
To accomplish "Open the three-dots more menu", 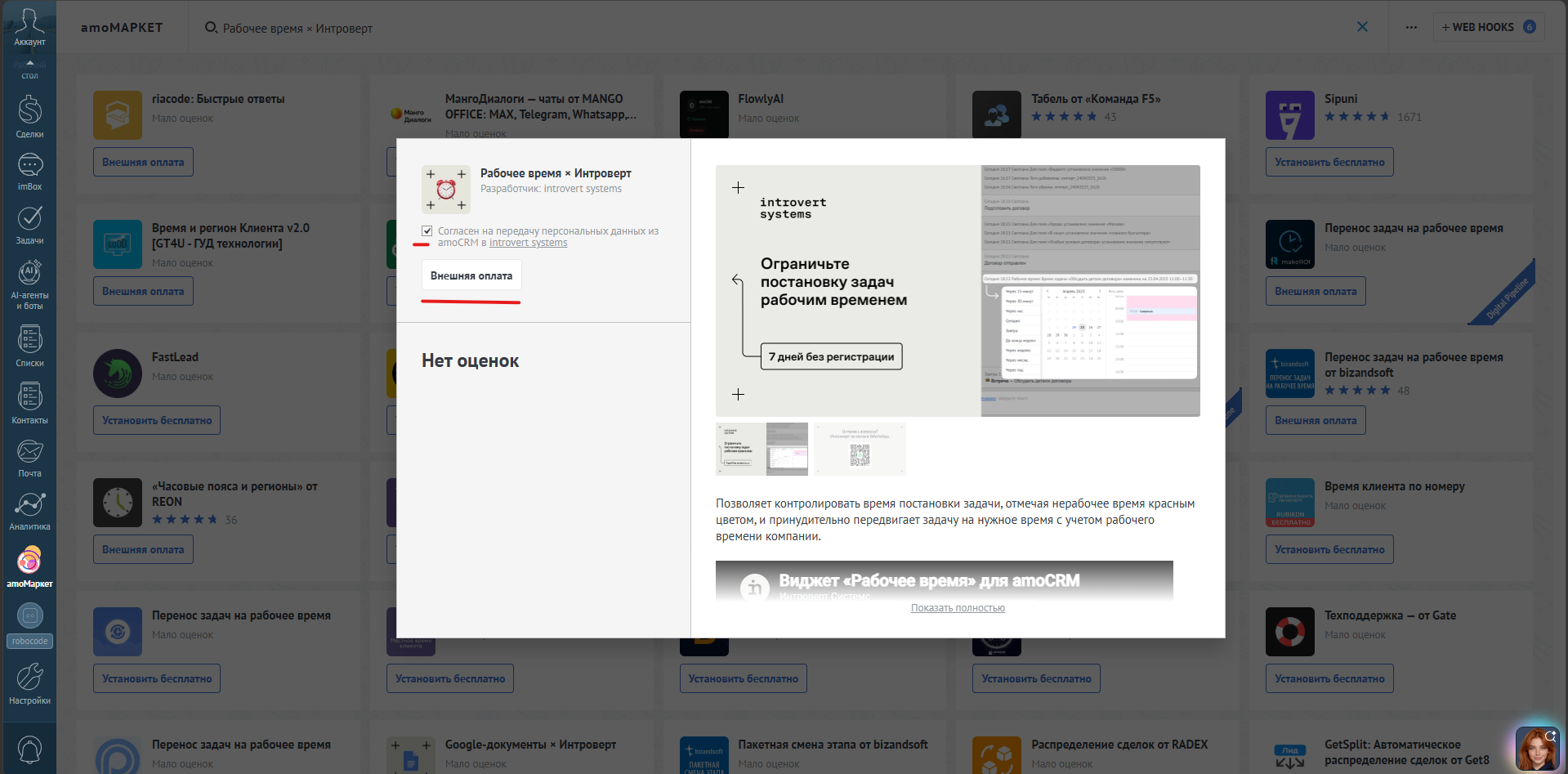I will [x=1411, y=27].
